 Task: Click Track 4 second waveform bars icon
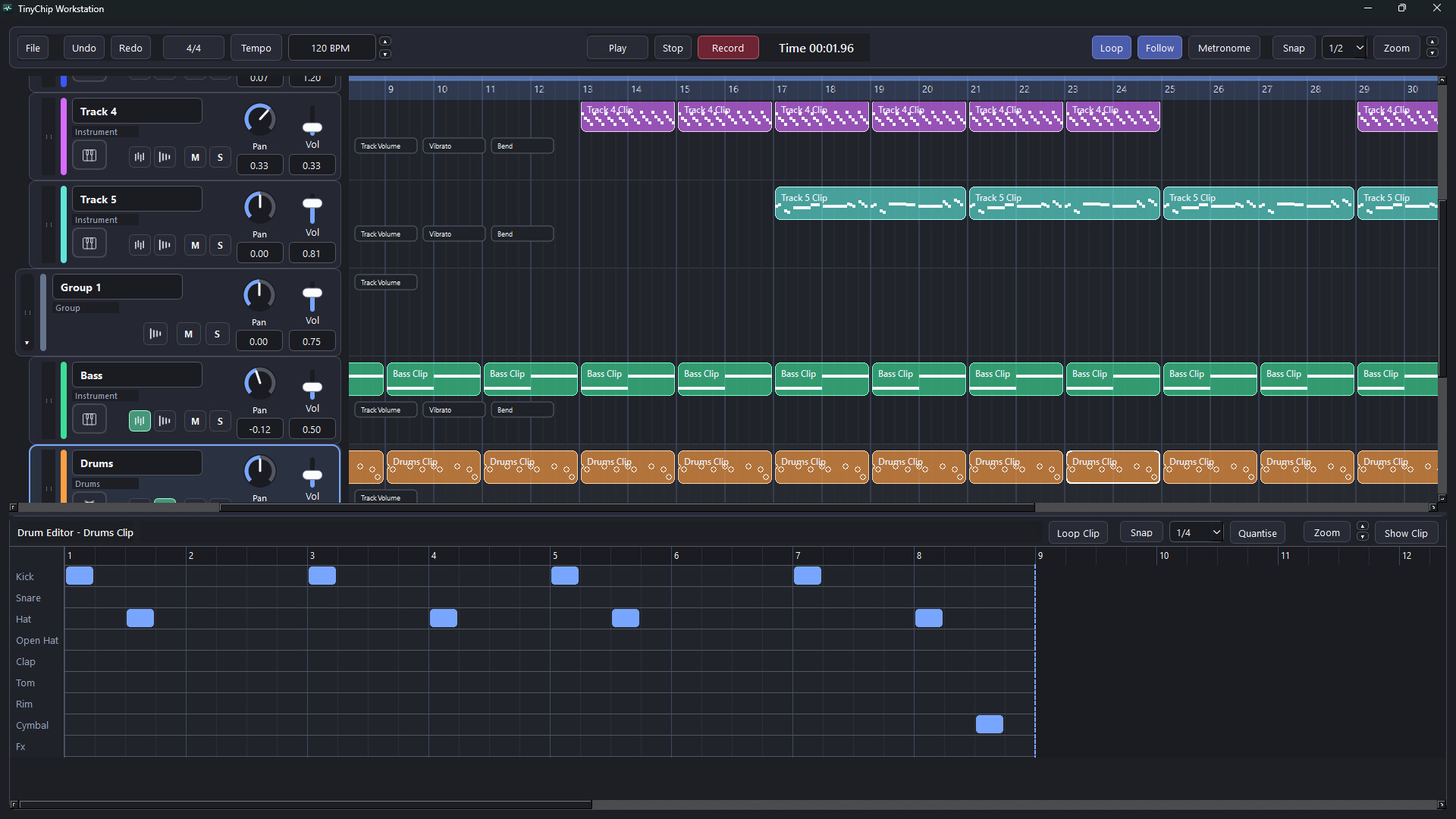click(x=165, y=157)
